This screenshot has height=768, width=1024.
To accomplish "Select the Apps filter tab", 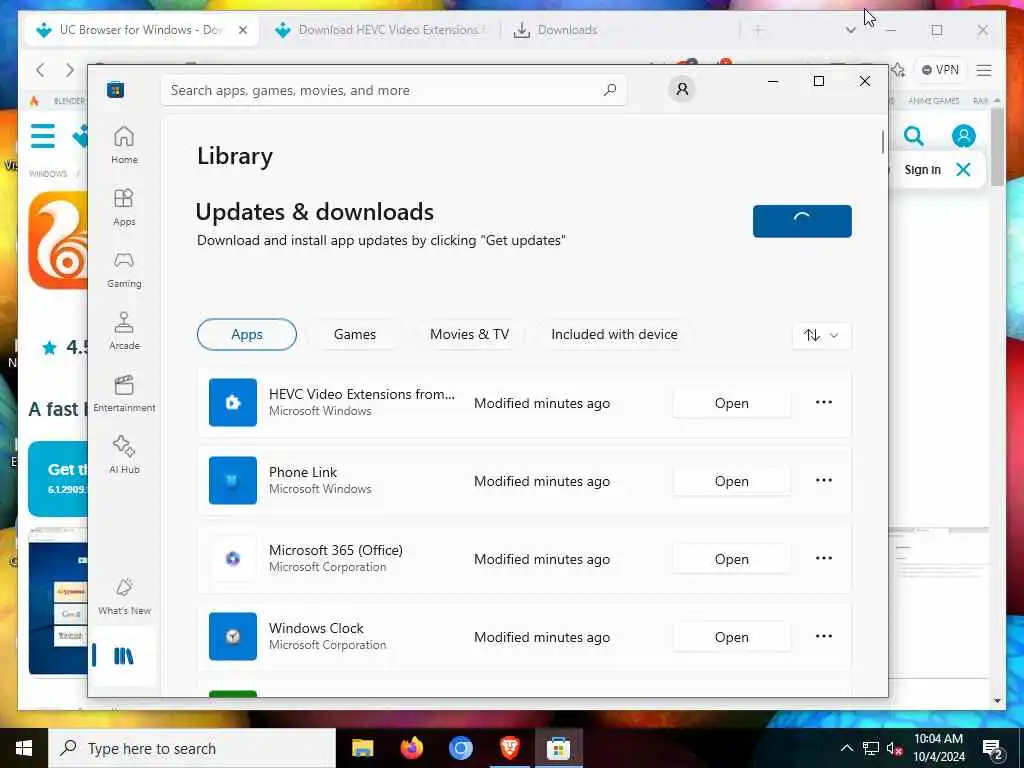I will point(247,334).
